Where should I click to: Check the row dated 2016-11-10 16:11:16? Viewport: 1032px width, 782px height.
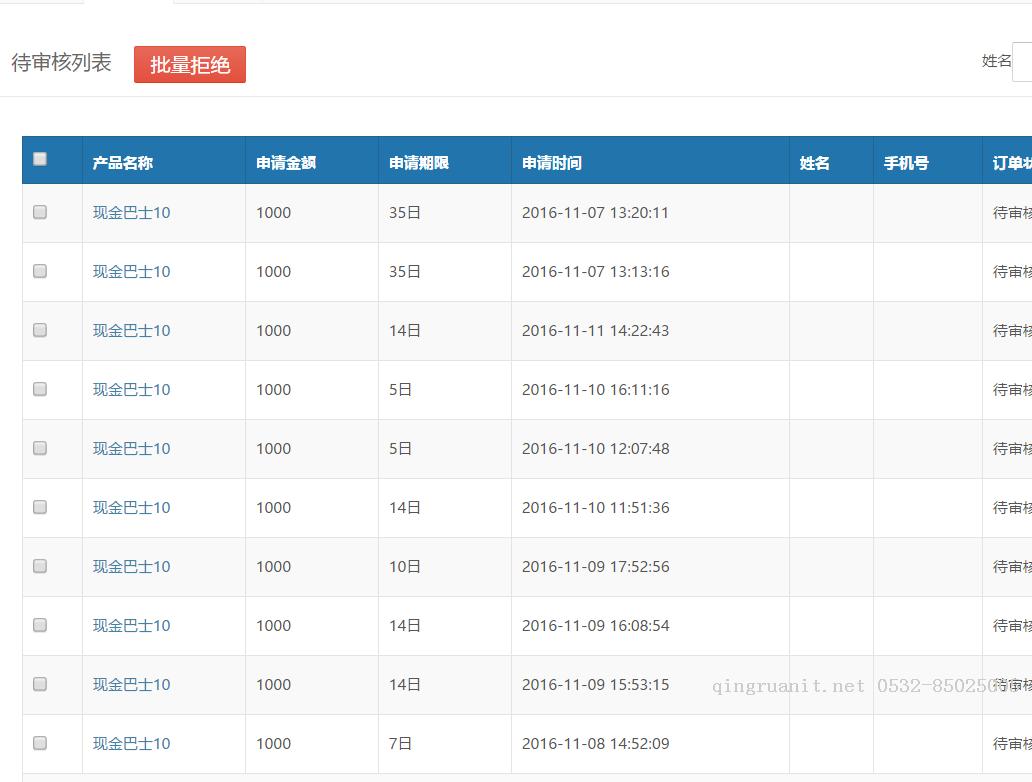[40, 389]
